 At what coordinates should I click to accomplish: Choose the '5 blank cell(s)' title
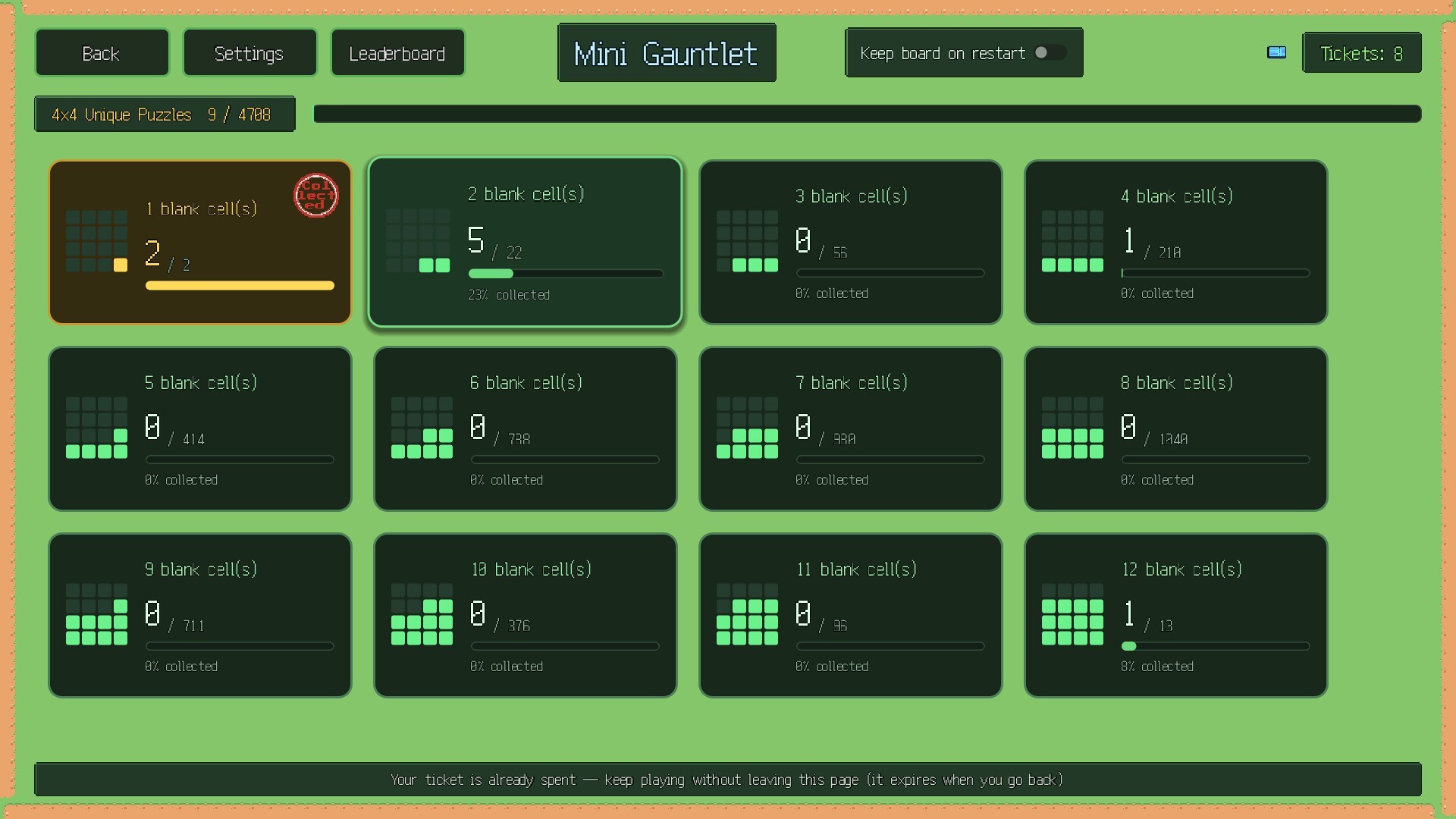(x=201, y=383)
